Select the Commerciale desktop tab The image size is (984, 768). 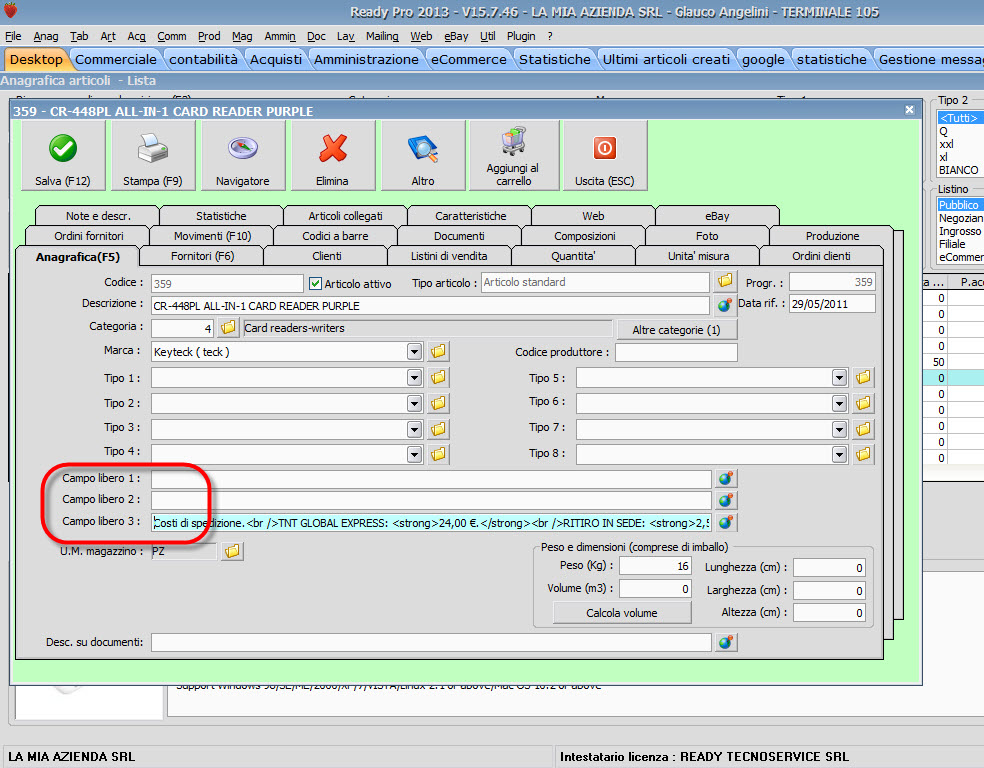(x=115, y=60)
